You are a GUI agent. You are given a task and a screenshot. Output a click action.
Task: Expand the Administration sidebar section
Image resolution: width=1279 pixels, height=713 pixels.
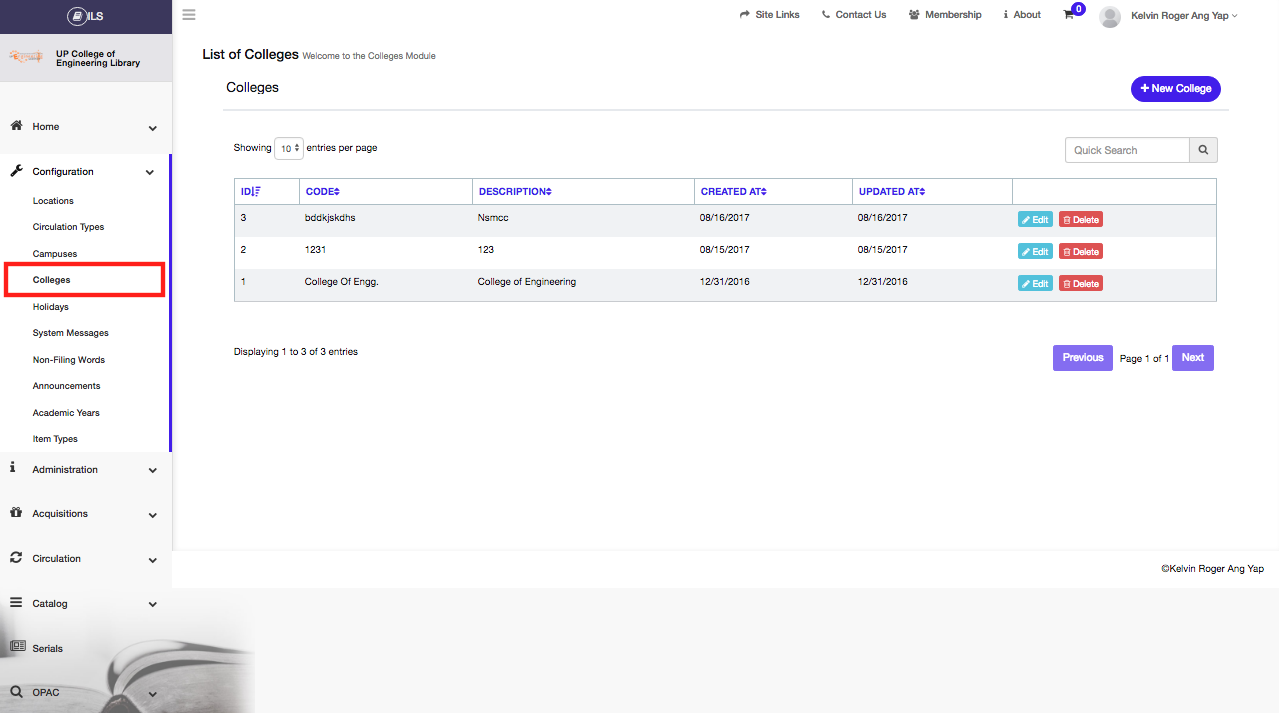coord(84,470)
